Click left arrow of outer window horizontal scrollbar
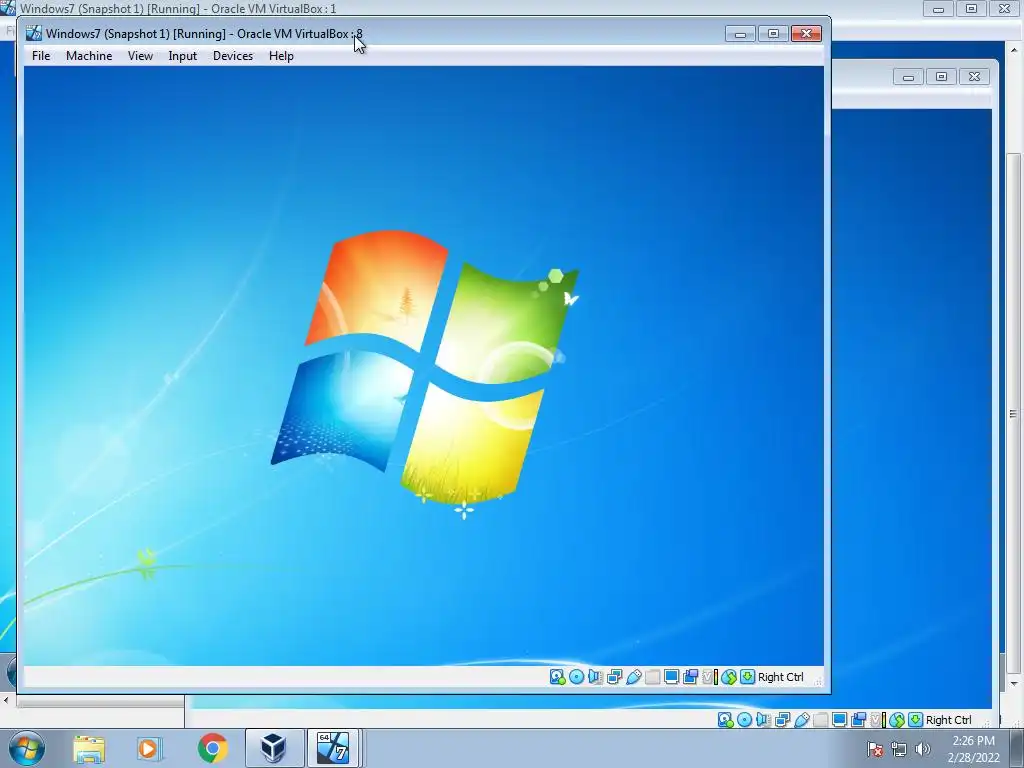This screenshot has height=768, width=1024. pyautogui.click(x=7, y=701)
